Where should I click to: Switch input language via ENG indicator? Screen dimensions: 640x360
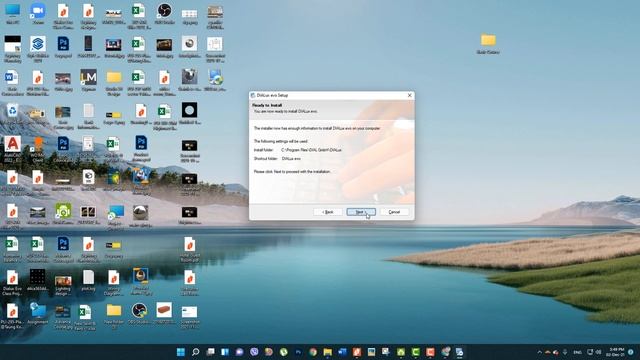578,352
